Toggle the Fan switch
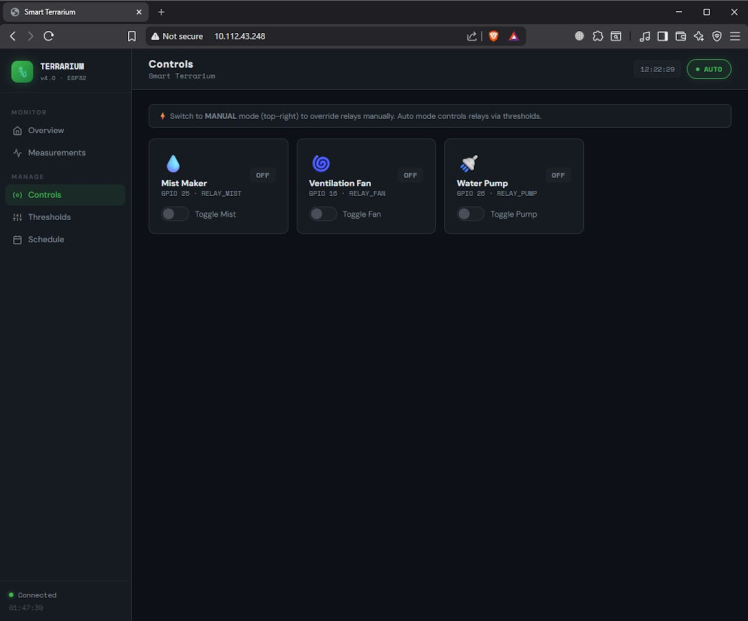 (x=322, y=214)
